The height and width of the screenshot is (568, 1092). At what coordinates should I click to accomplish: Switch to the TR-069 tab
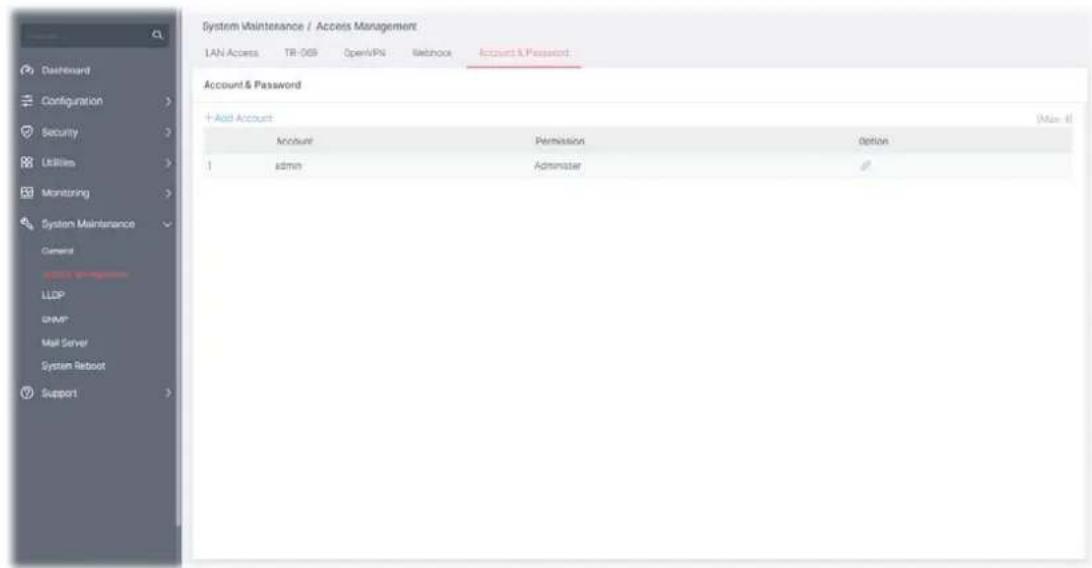(x=300, y=53)
